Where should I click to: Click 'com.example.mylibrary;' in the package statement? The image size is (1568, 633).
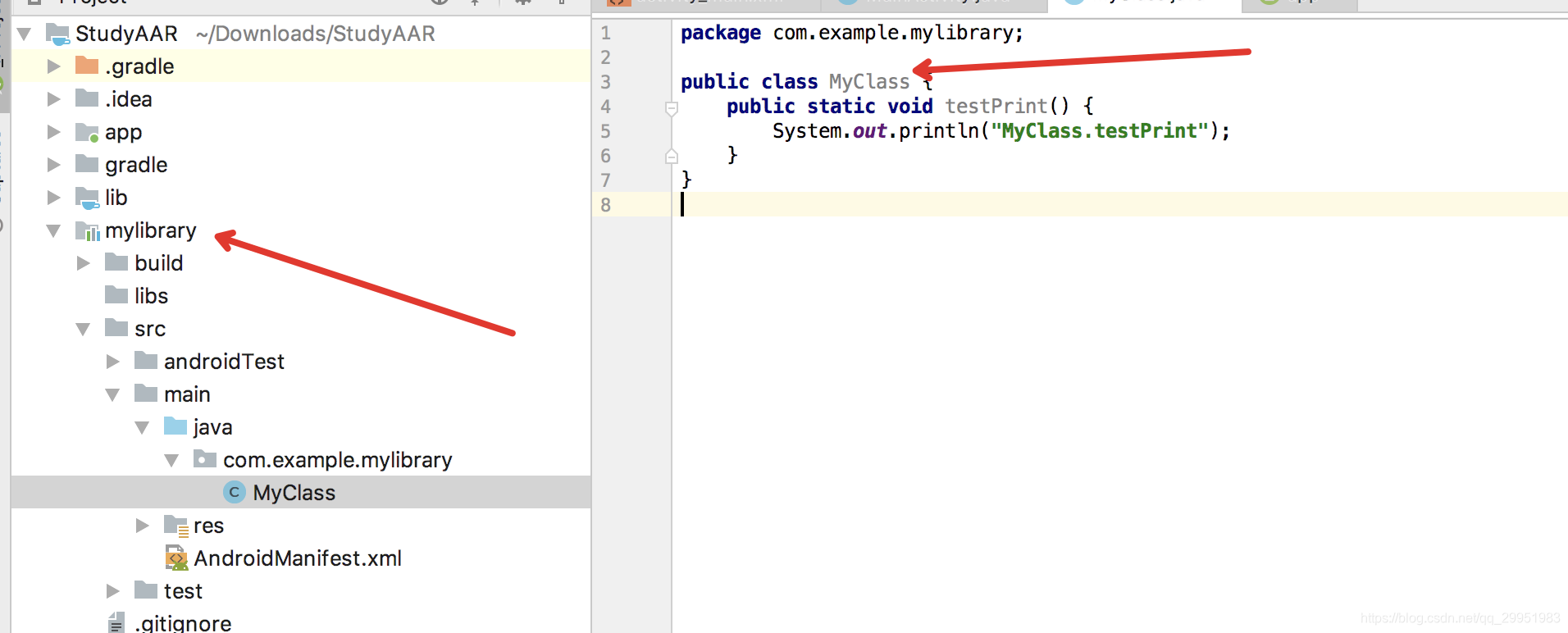(x=898, y=33)
